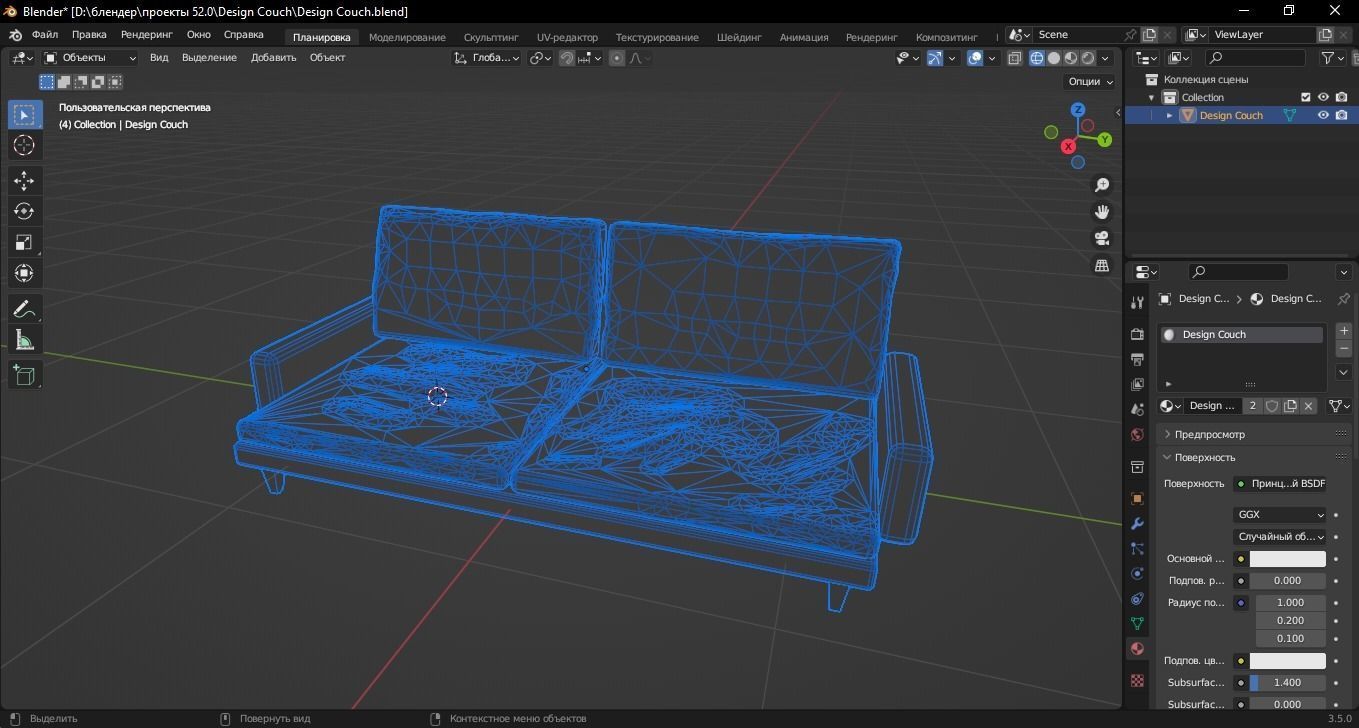Screen dimensions: 1359x728
Task: Switch to wireframe viewport shading
Action: pyautogui.click(x=1036, y=58)
